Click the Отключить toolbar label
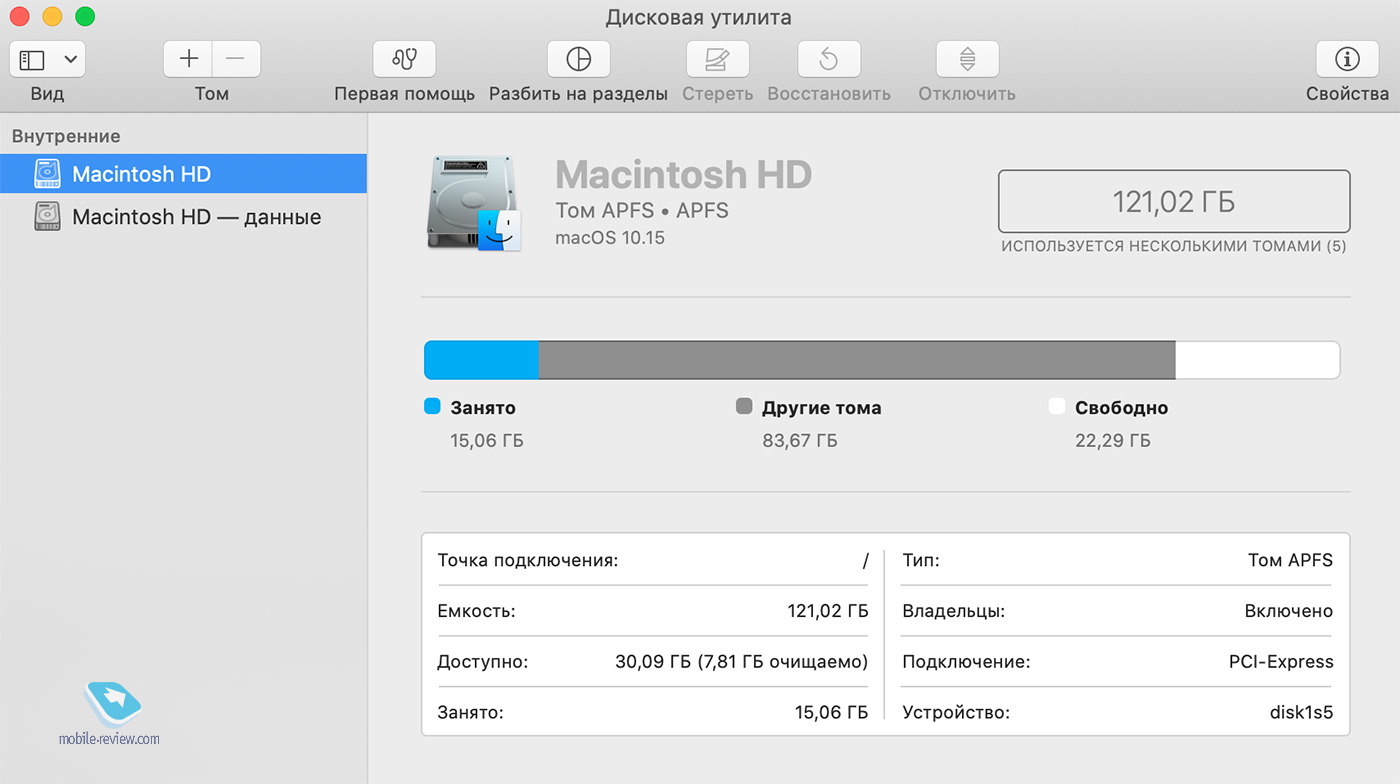 pyautogui.click(x=967, y=94)
